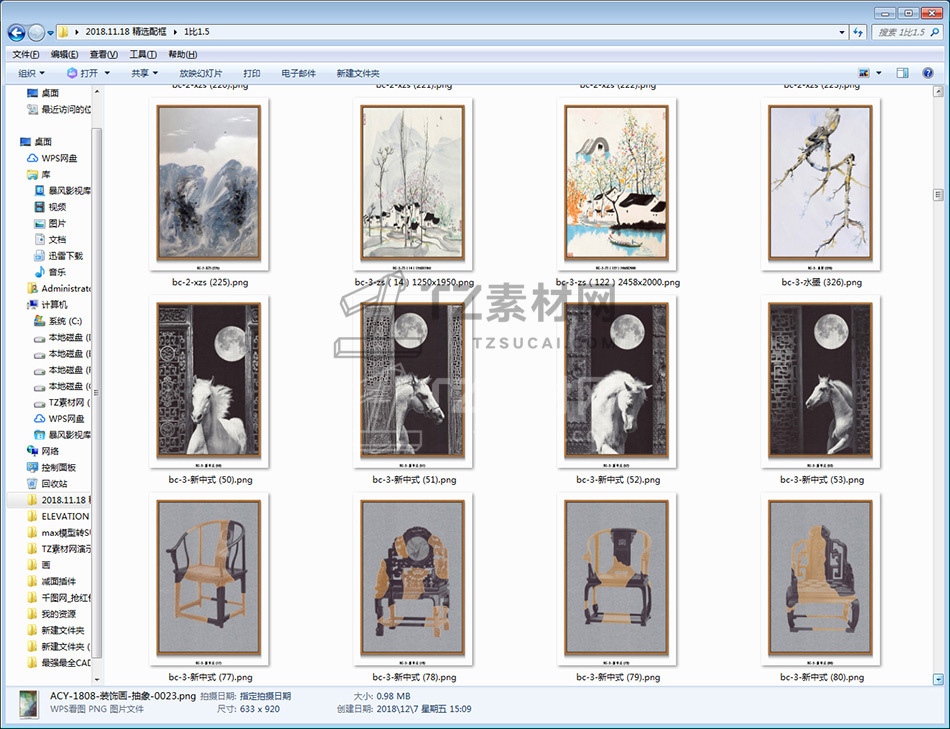Image resolution: width=950 pixels, height=729 pixels.
Task: Expand the change view options arrow
Action: click(879, 73)
